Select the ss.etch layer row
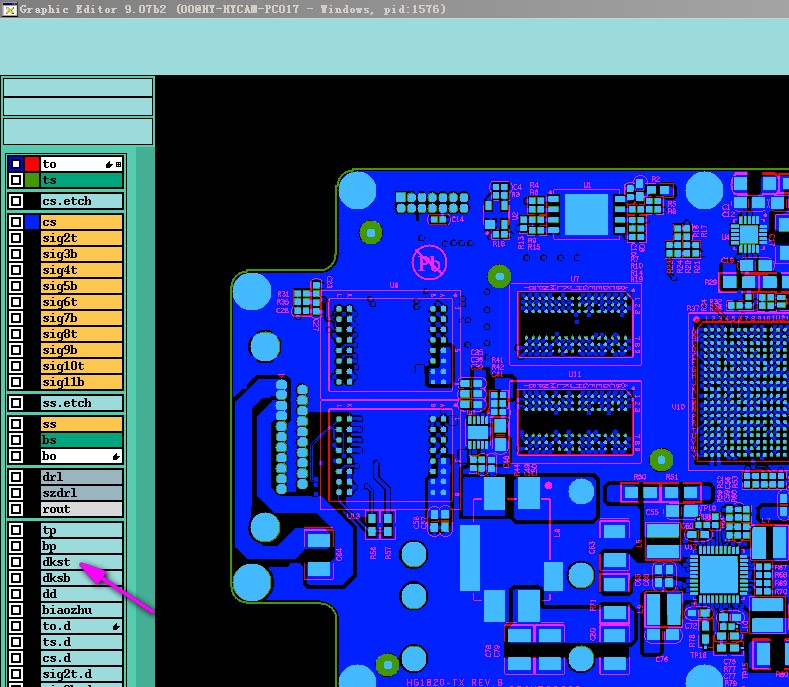789x687 pixels. point(82,403)
